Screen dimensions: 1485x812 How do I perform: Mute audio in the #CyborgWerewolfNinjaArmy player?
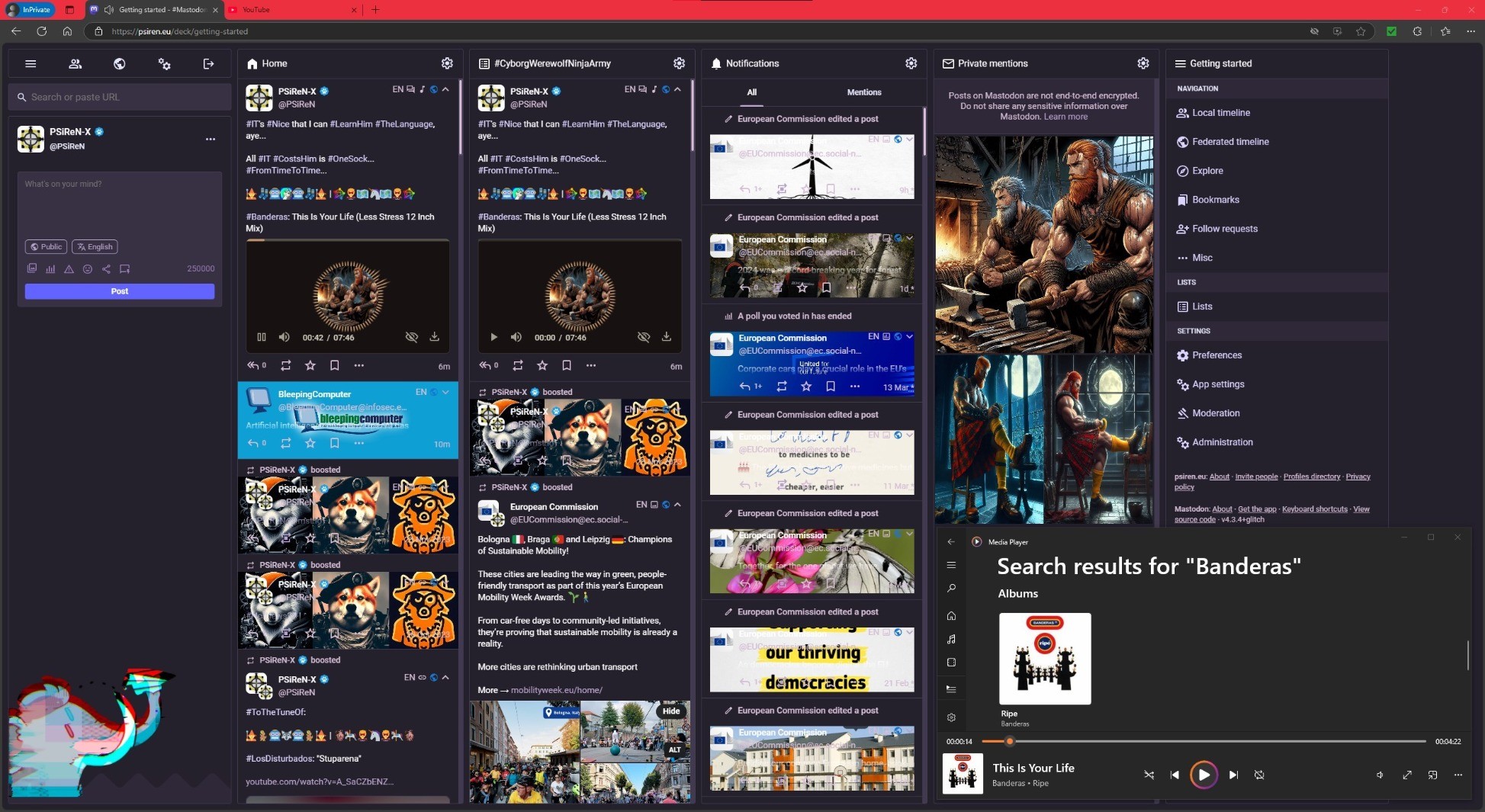[x=516, y=337]
